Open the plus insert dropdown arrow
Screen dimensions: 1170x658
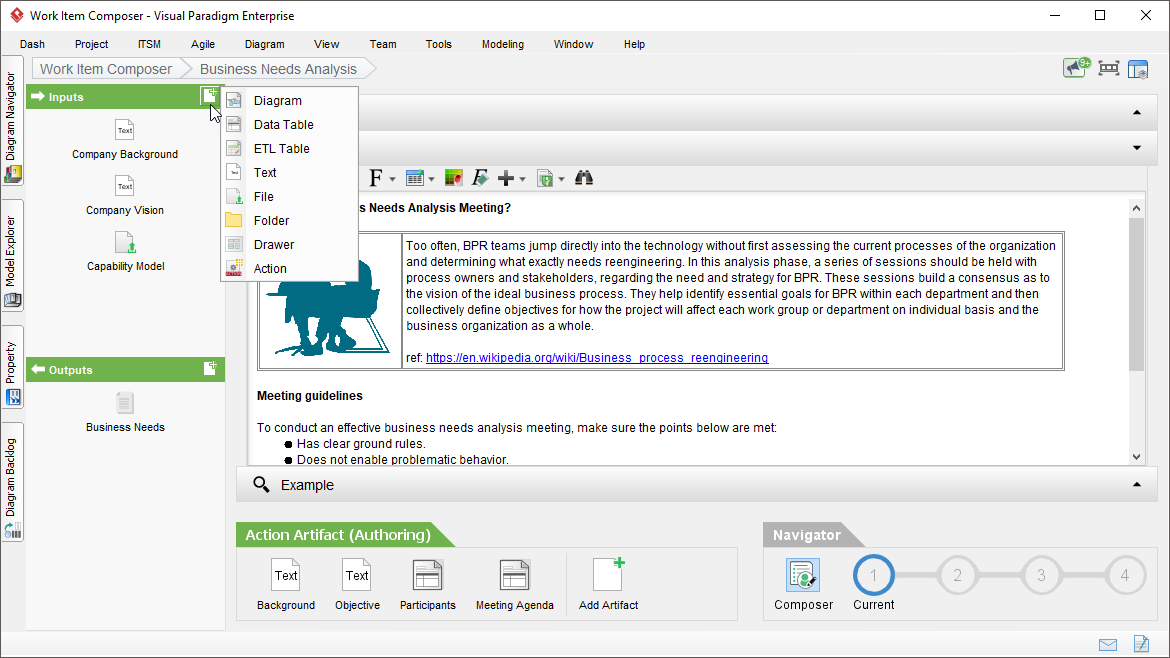(522, 179)
